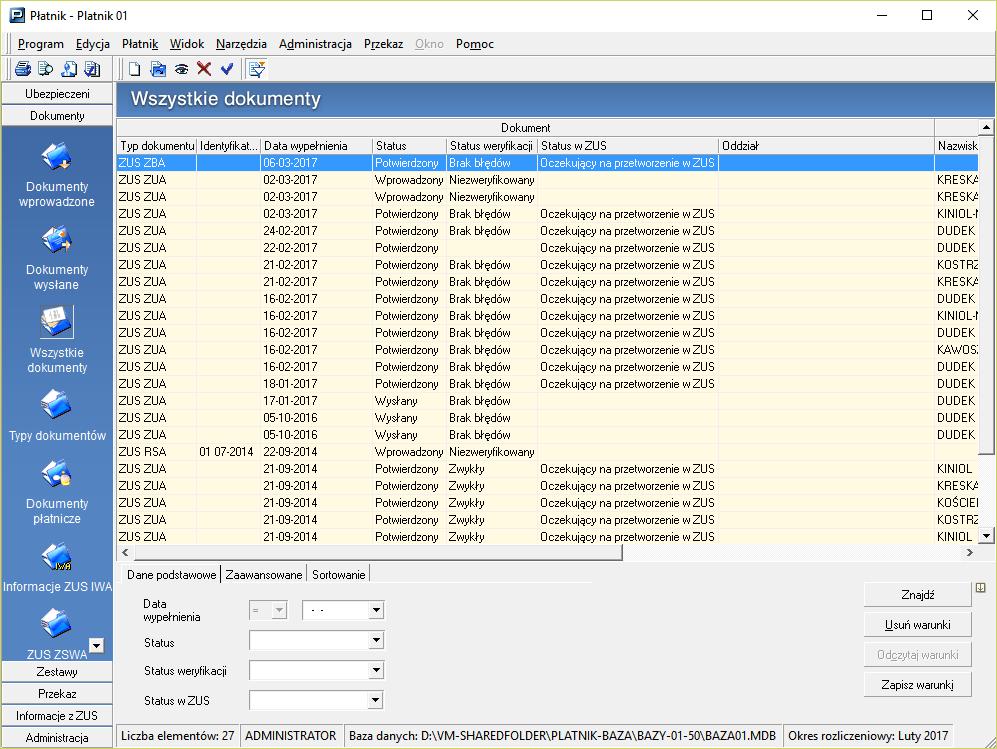This screenshot has height=749, width=997.
Task: Sort by the Typ dokumentu column header
Action: pyautogui.click(x=157, y=146)
